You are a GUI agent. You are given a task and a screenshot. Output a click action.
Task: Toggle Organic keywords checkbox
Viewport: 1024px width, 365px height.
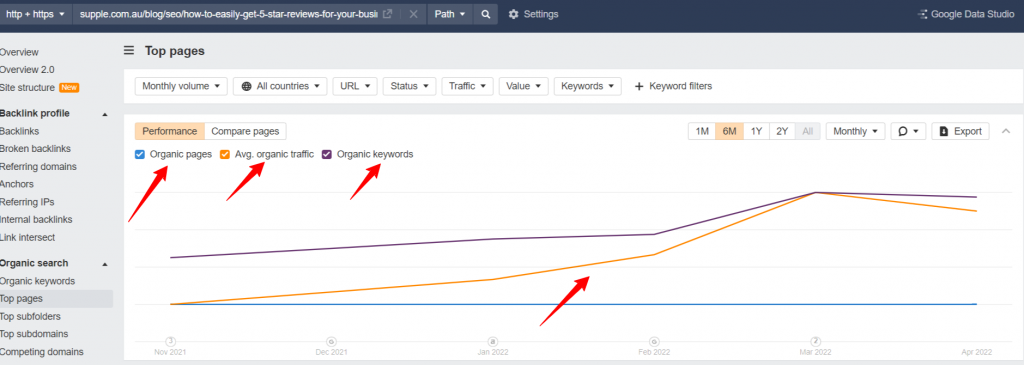pos(327,155)
